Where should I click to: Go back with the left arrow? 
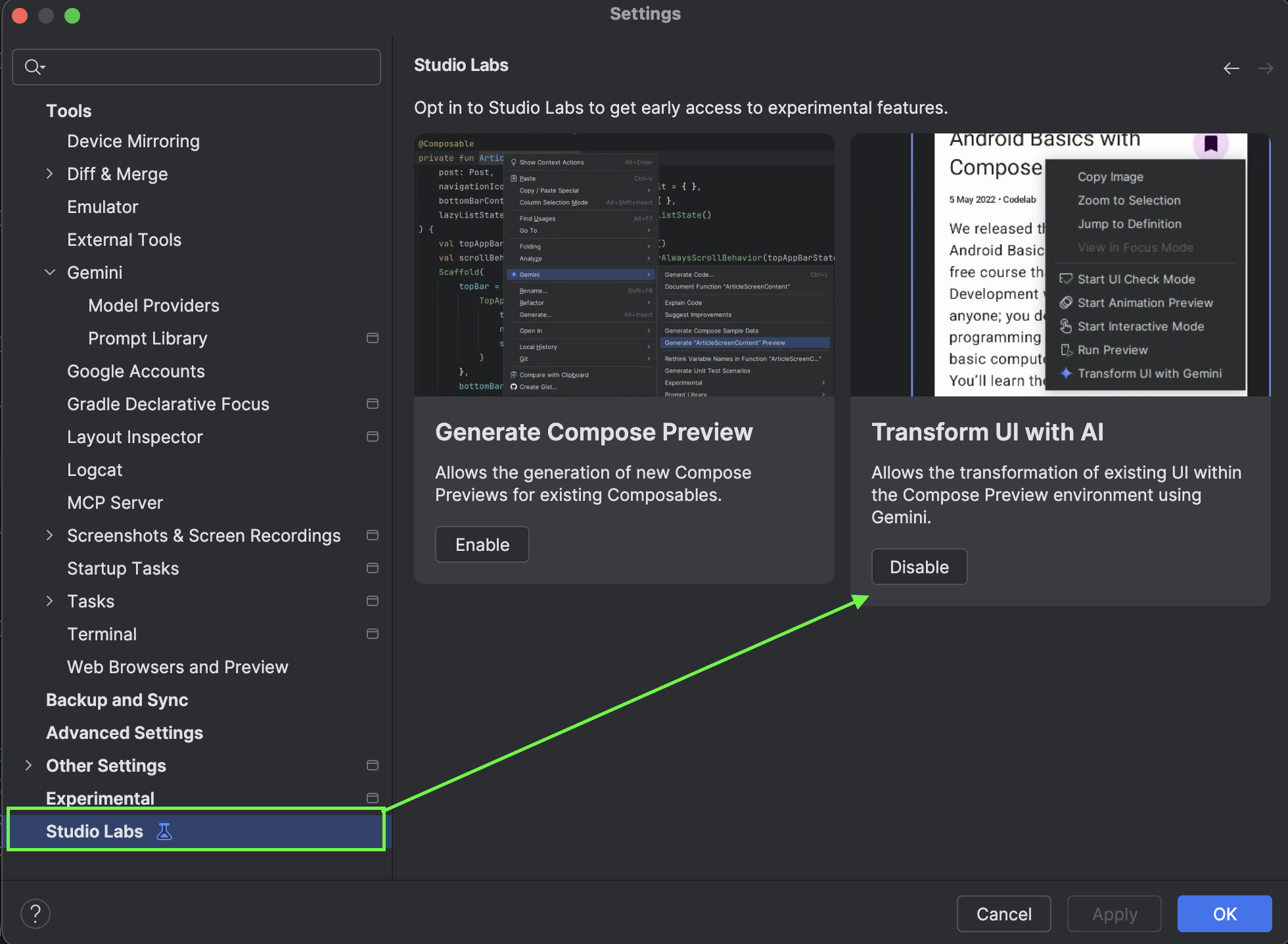pos(1231,68)
